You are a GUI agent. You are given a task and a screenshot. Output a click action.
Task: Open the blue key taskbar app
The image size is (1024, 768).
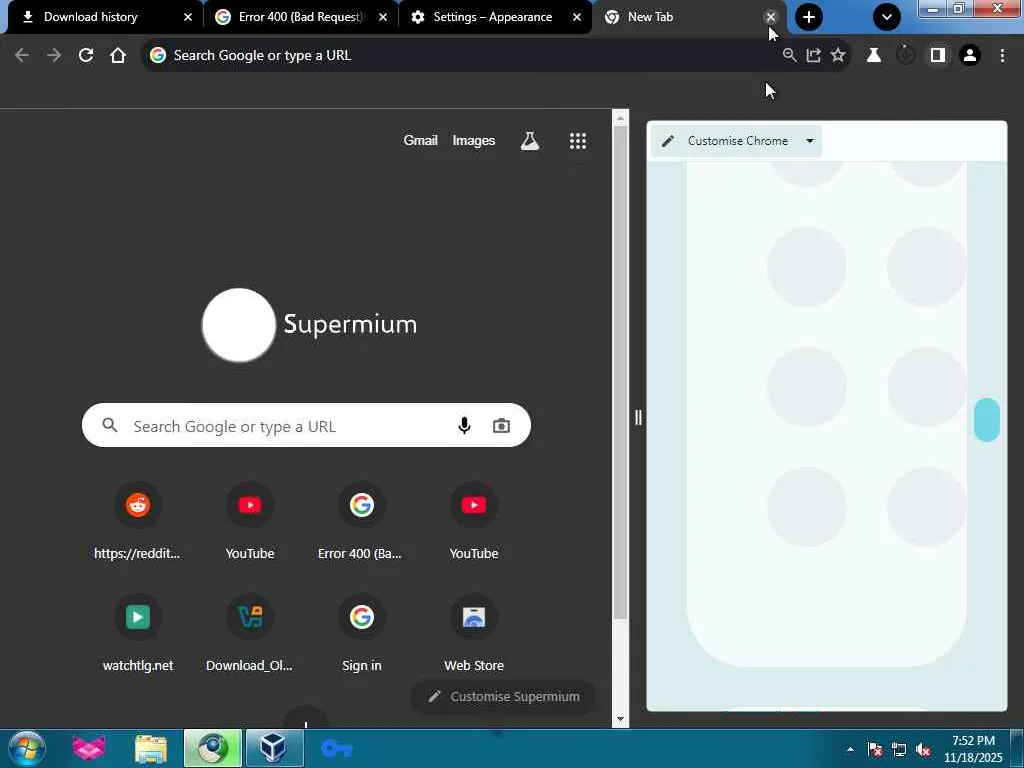337,748
